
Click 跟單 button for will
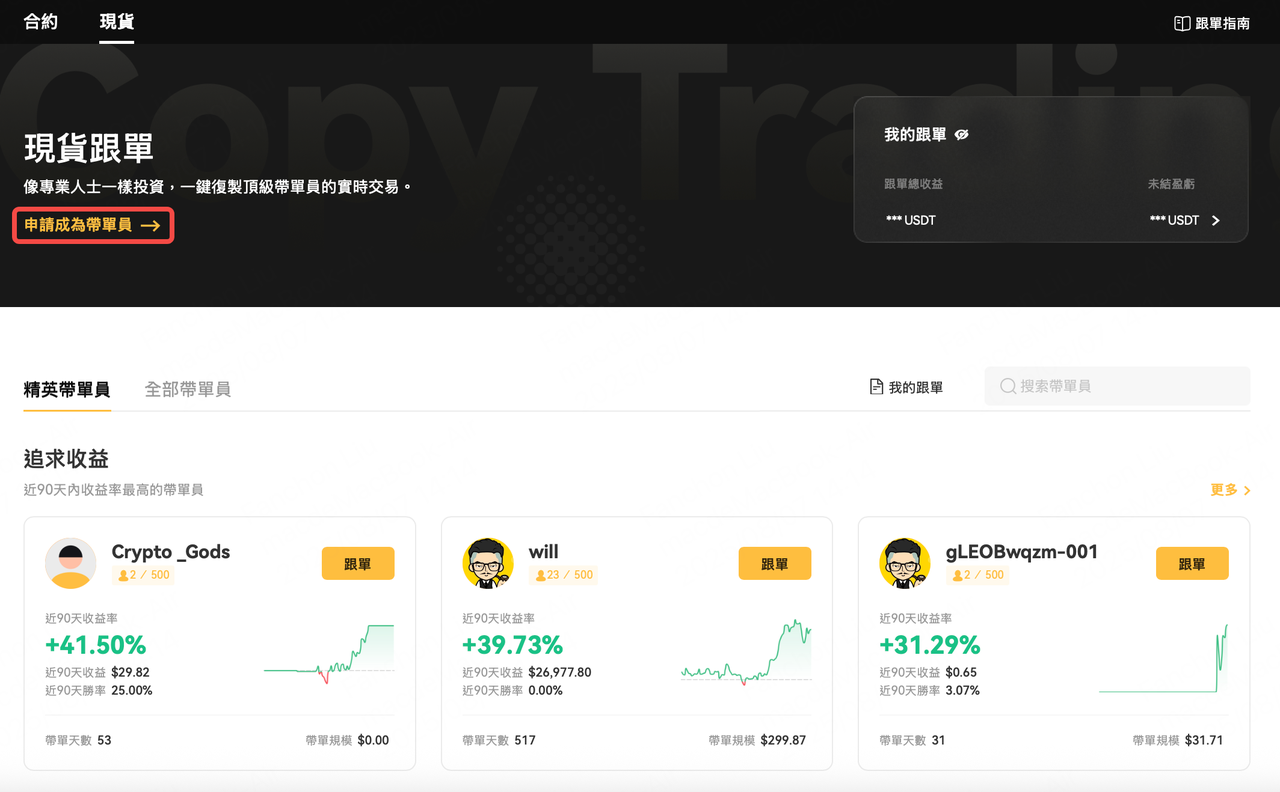775,564
